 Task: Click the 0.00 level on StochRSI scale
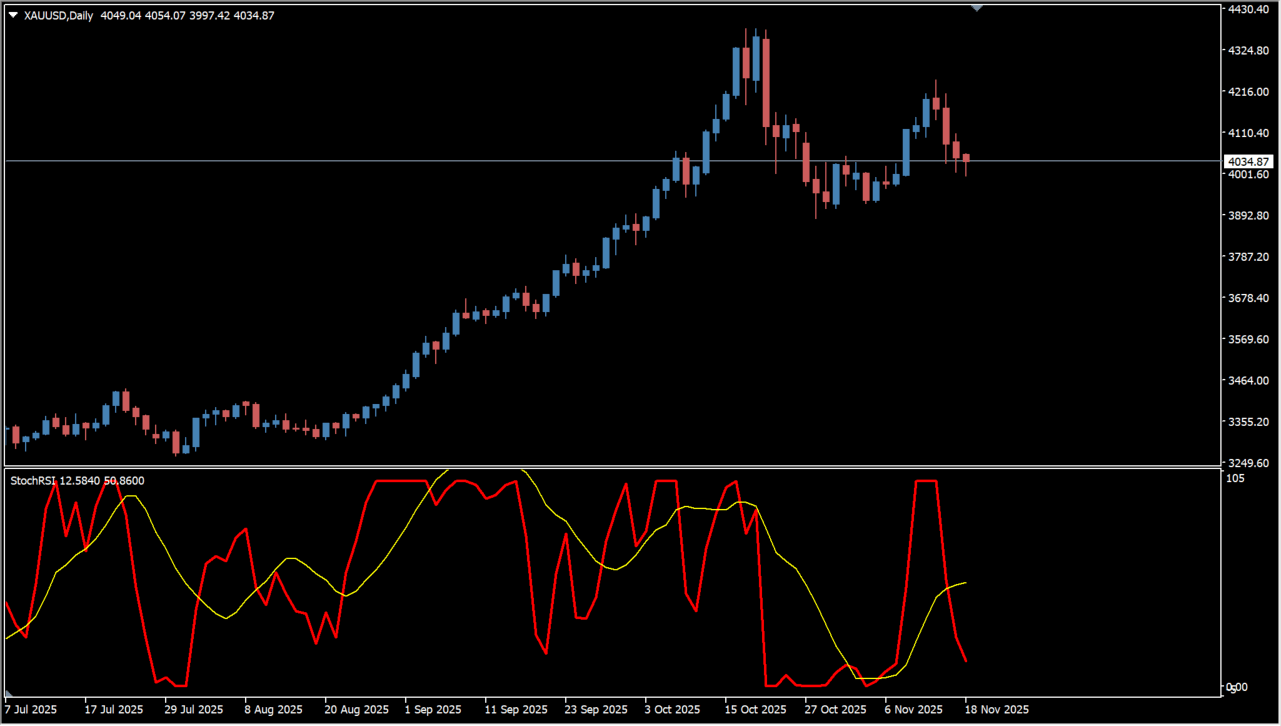pos(1237,687)
